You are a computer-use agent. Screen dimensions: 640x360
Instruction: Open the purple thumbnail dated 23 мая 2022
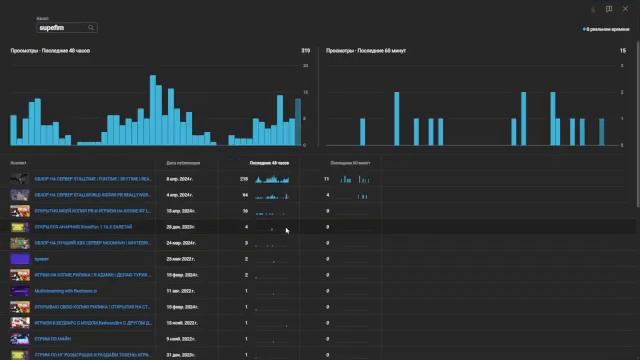click(20, 259)
